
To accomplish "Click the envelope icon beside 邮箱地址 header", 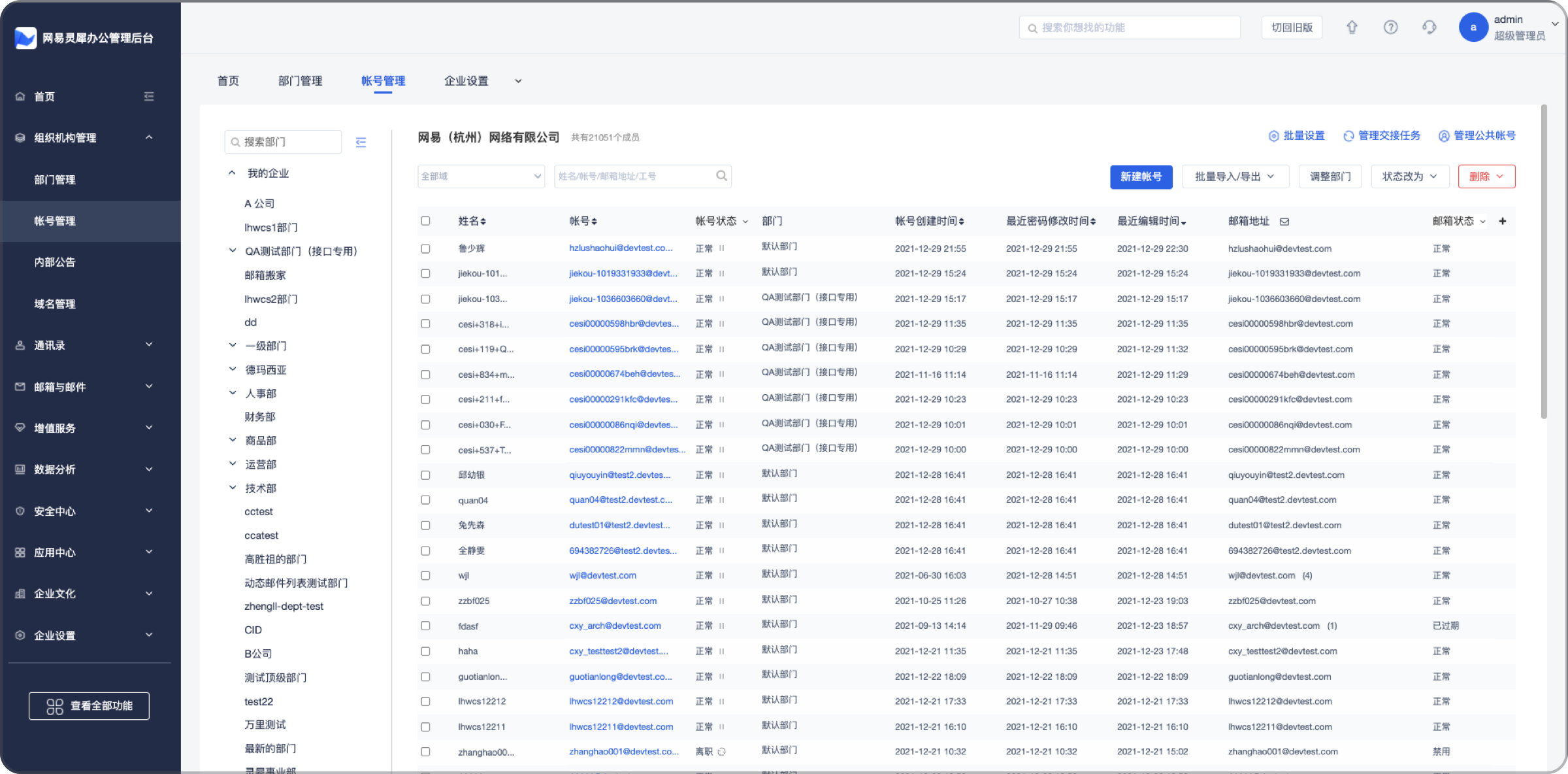I will pos(1284,222).
